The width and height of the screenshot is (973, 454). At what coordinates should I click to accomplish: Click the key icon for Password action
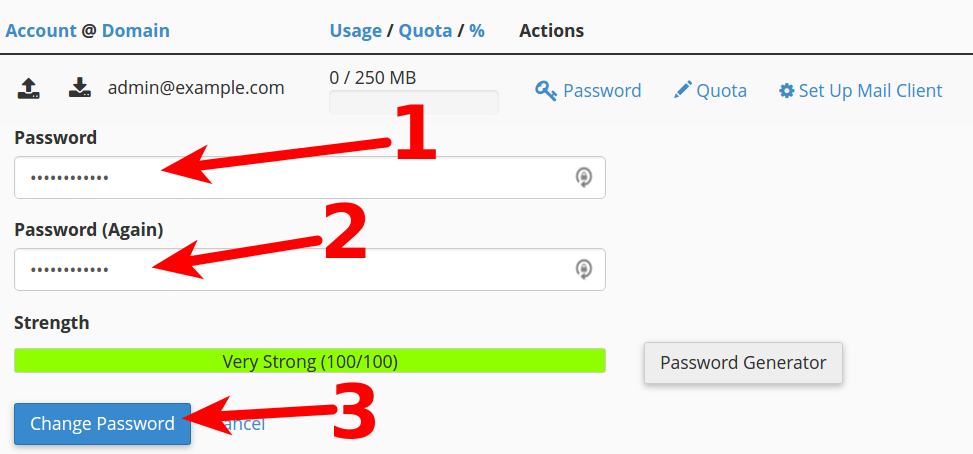point(546,91)
